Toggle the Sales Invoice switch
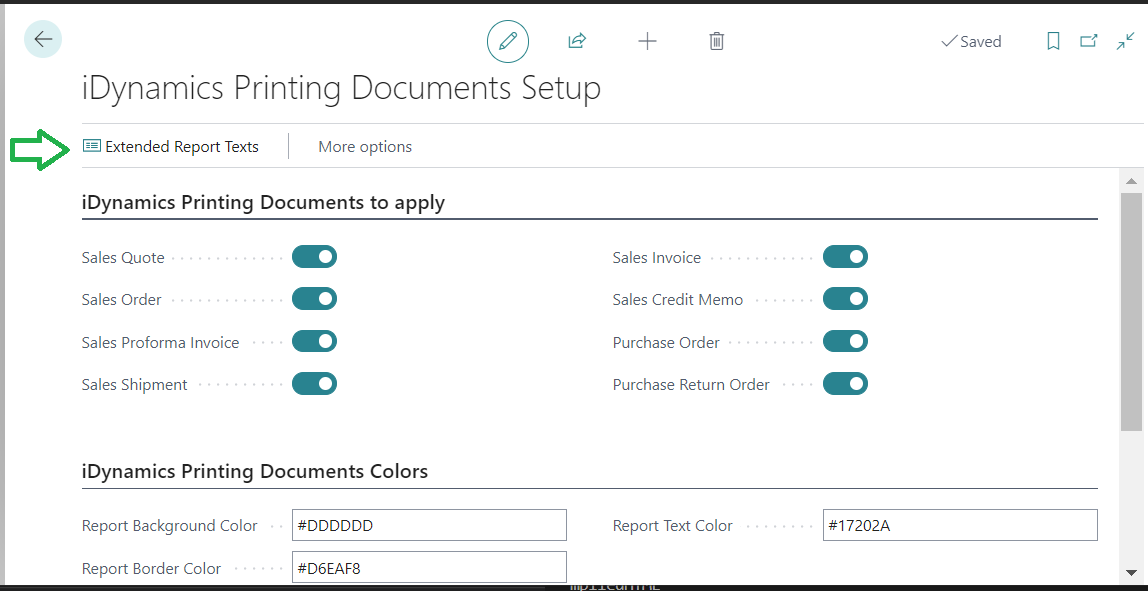The width and height of the screenshot is (1148, 591). pos(845,257)
